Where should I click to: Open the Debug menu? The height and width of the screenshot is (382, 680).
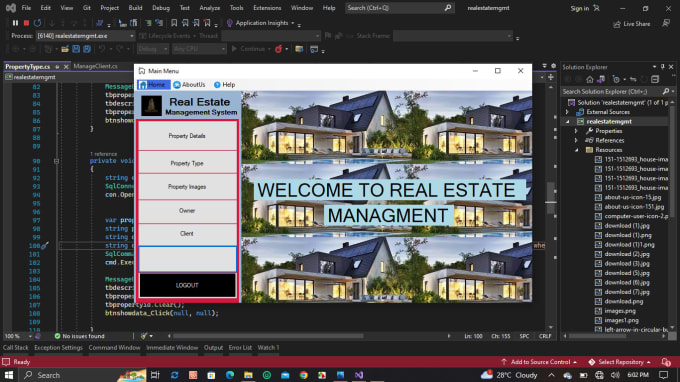tap(161, 8)
